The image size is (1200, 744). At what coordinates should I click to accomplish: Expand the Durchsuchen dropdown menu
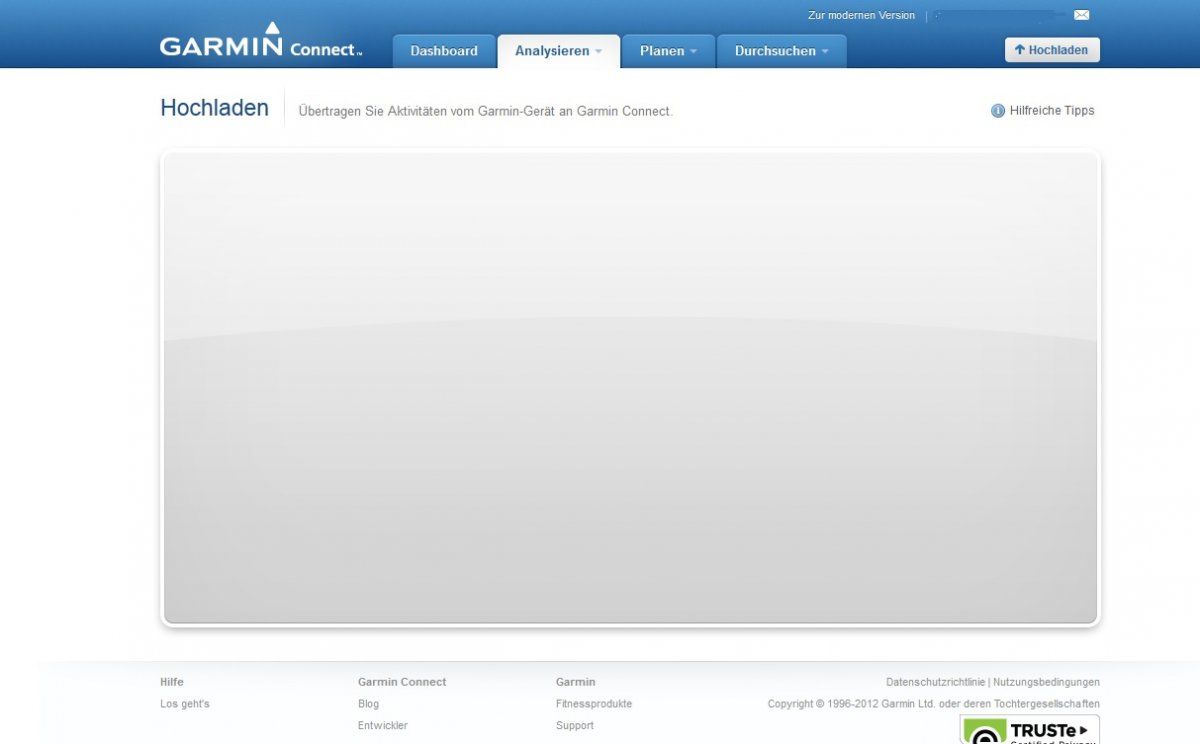[x=781, y=51]
